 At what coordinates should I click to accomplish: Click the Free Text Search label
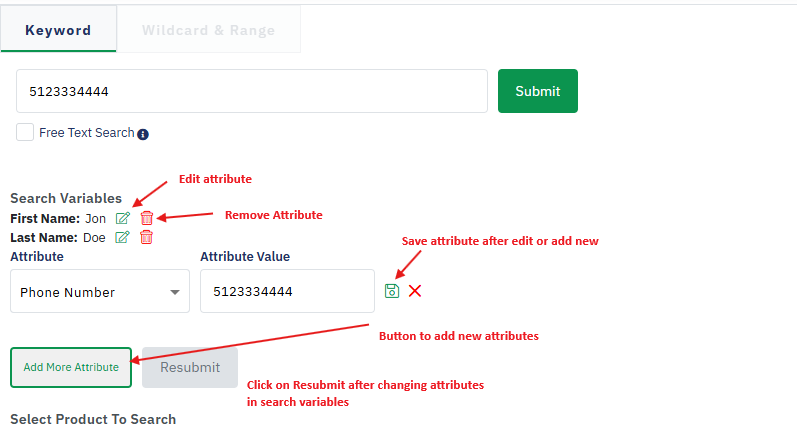(x=86, y=132)
